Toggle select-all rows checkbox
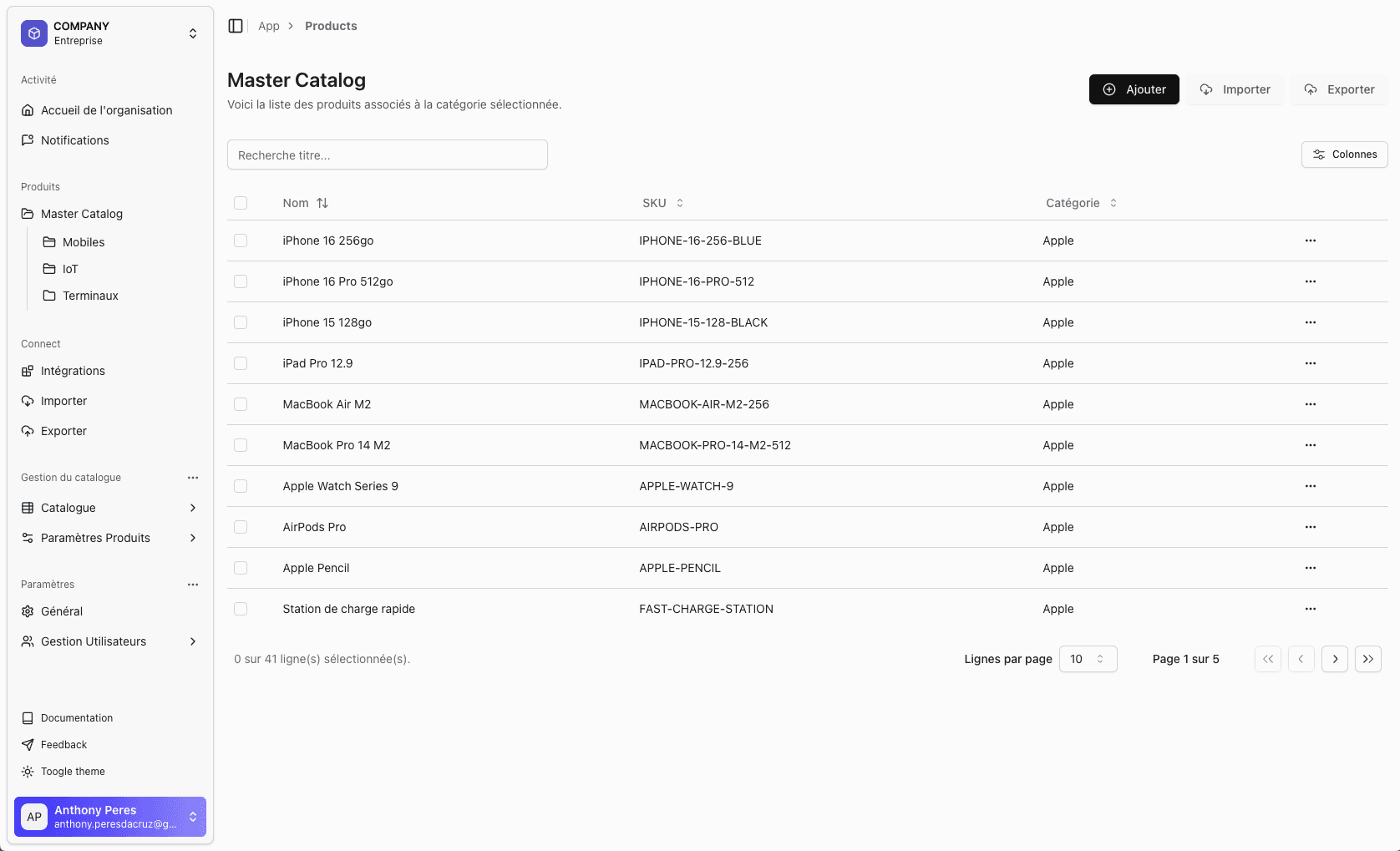 click(x=241, y=203)
